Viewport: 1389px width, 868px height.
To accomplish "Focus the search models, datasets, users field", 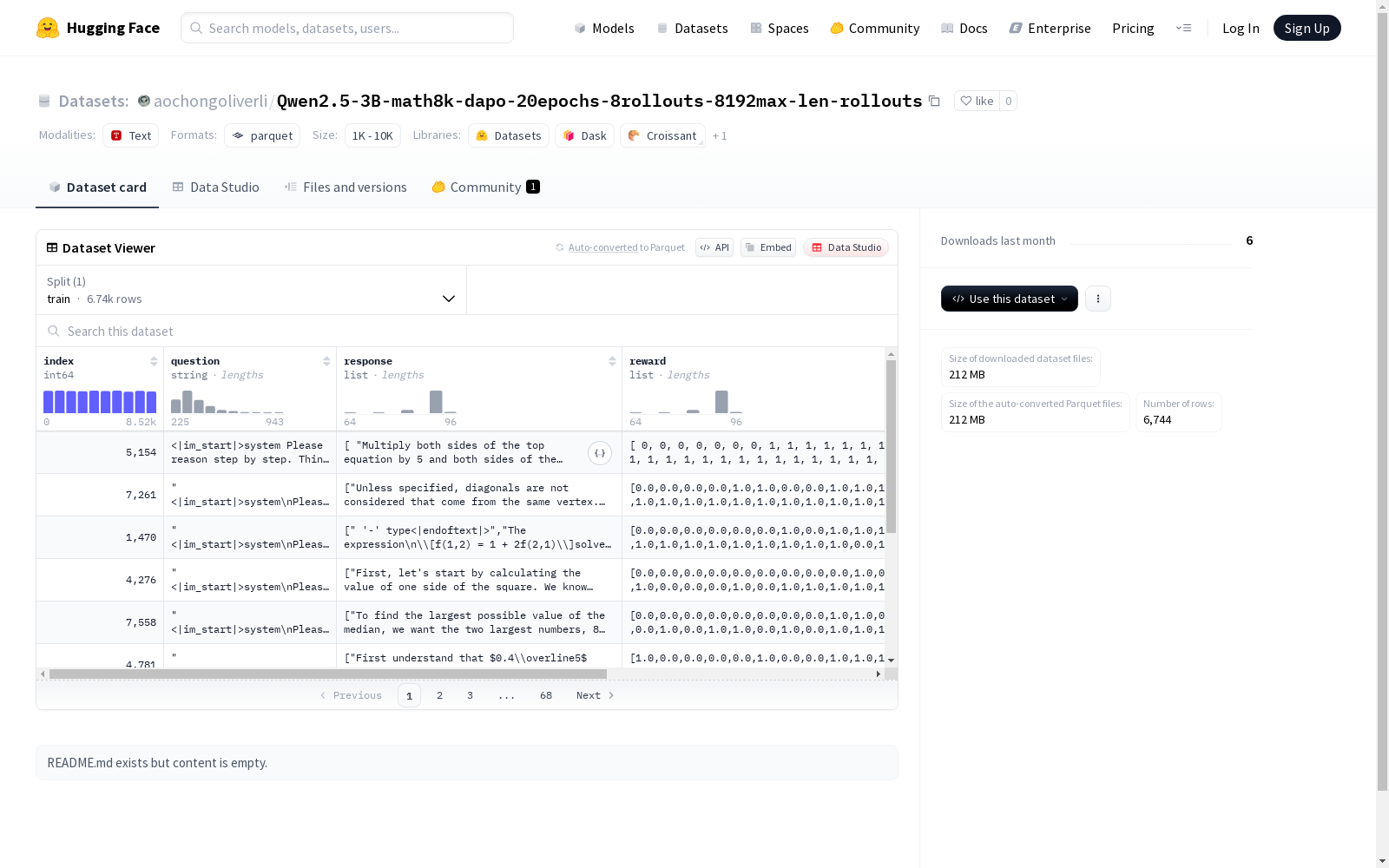I will (347, 28).
